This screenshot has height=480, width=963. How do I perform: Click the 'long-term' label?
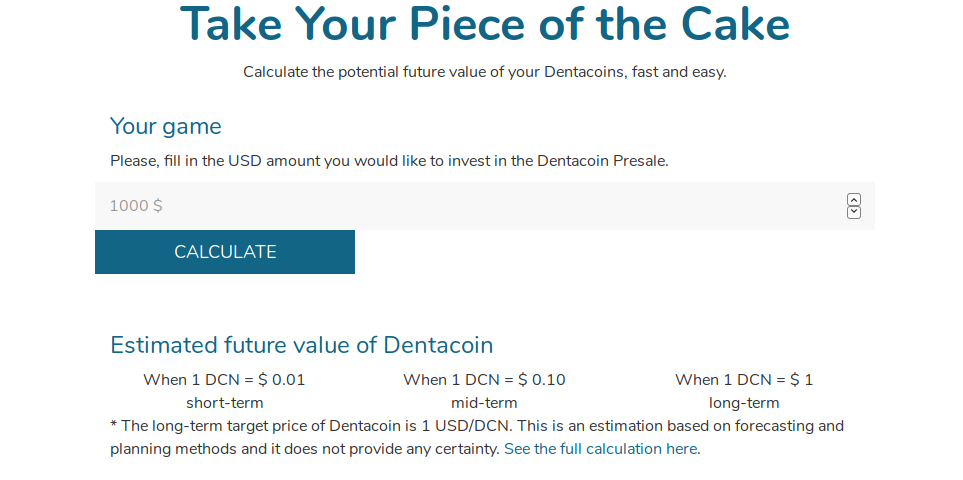(744, 403)
